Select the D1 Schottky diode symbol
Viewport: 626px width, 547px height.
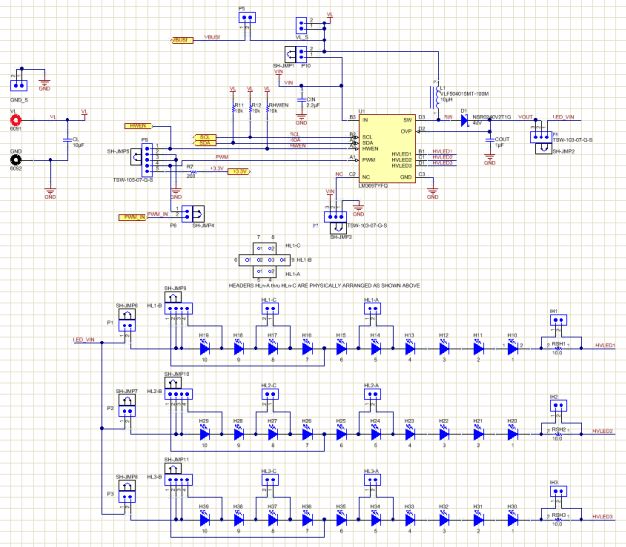[x=464, y=120]
